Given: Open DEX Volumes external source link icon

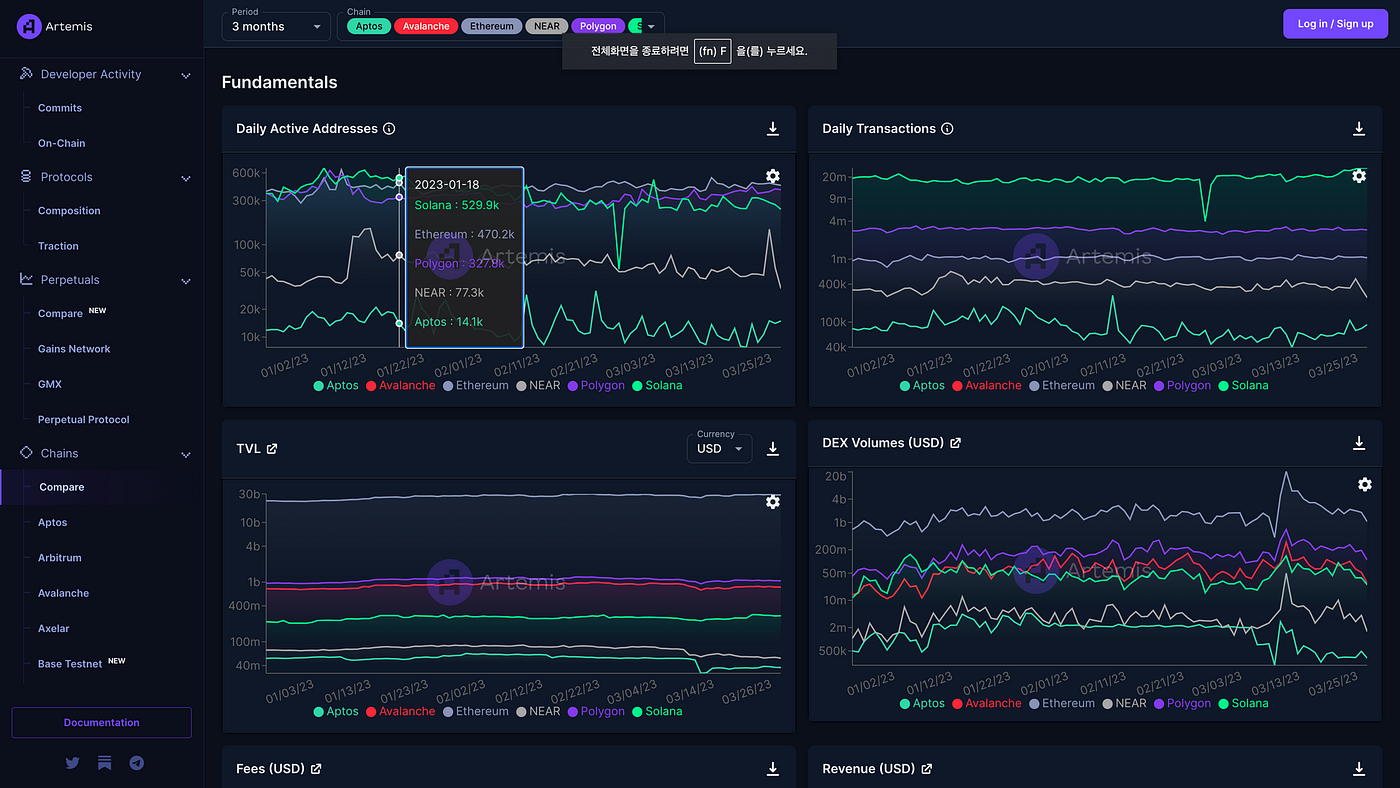Looking at the screenshot, I should [x=955, y=443].
